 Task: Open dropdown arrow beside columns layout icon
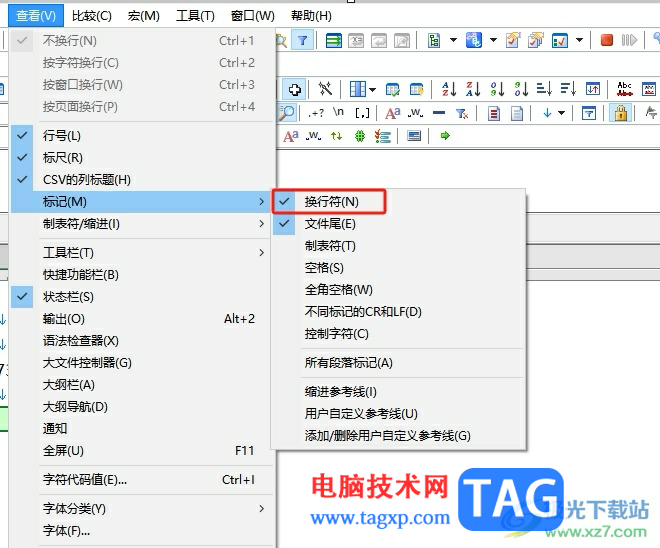[373, 89]
